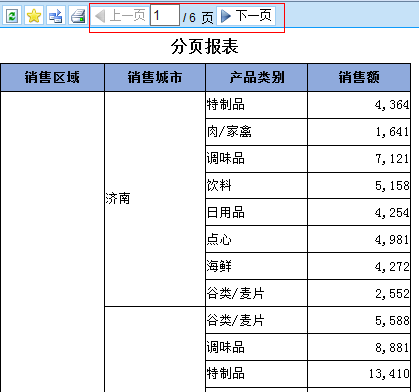Click the 产品类别 column header
This screenshot has width=419, height=392.
click(x=256, y=78)
